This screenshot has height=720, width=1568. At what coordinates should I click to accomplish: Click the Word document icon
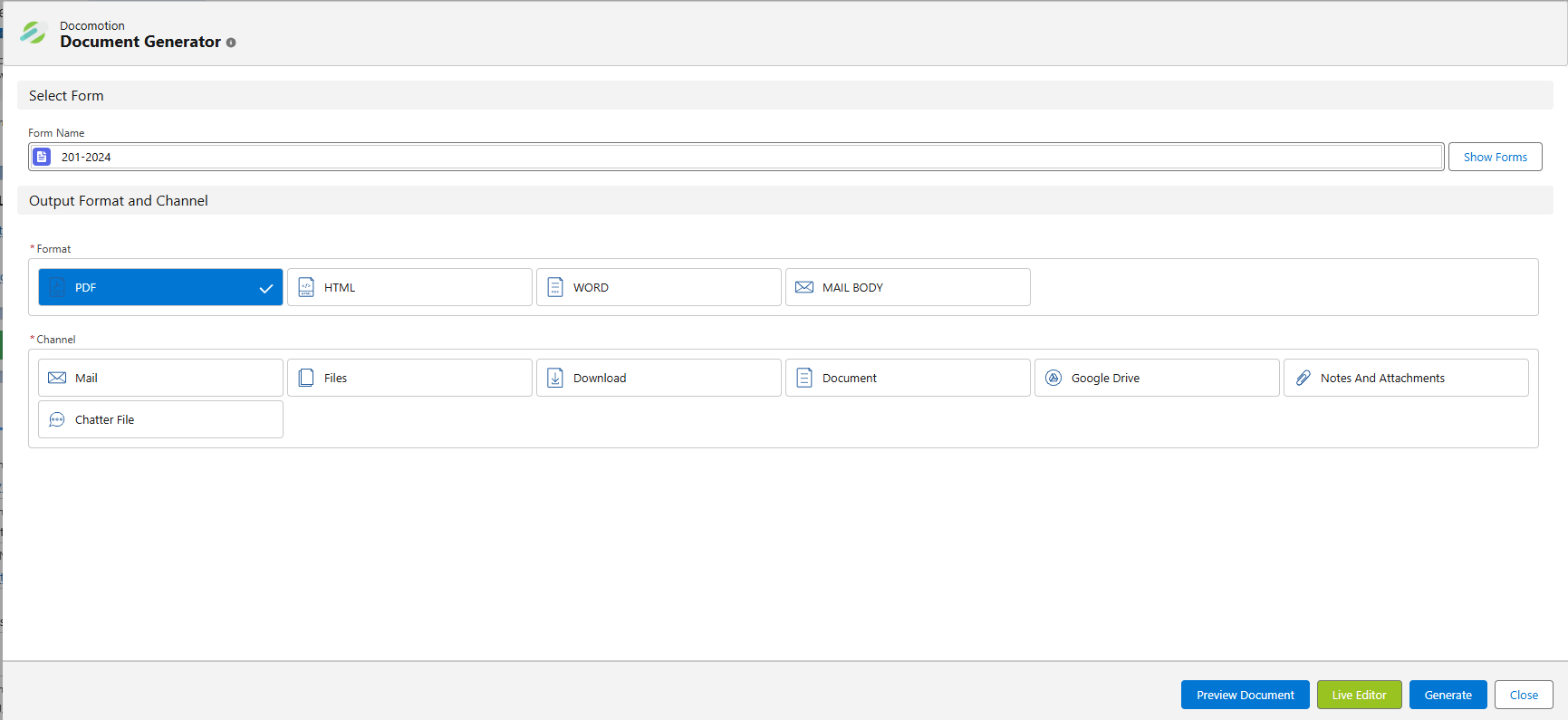click(555, 287)
